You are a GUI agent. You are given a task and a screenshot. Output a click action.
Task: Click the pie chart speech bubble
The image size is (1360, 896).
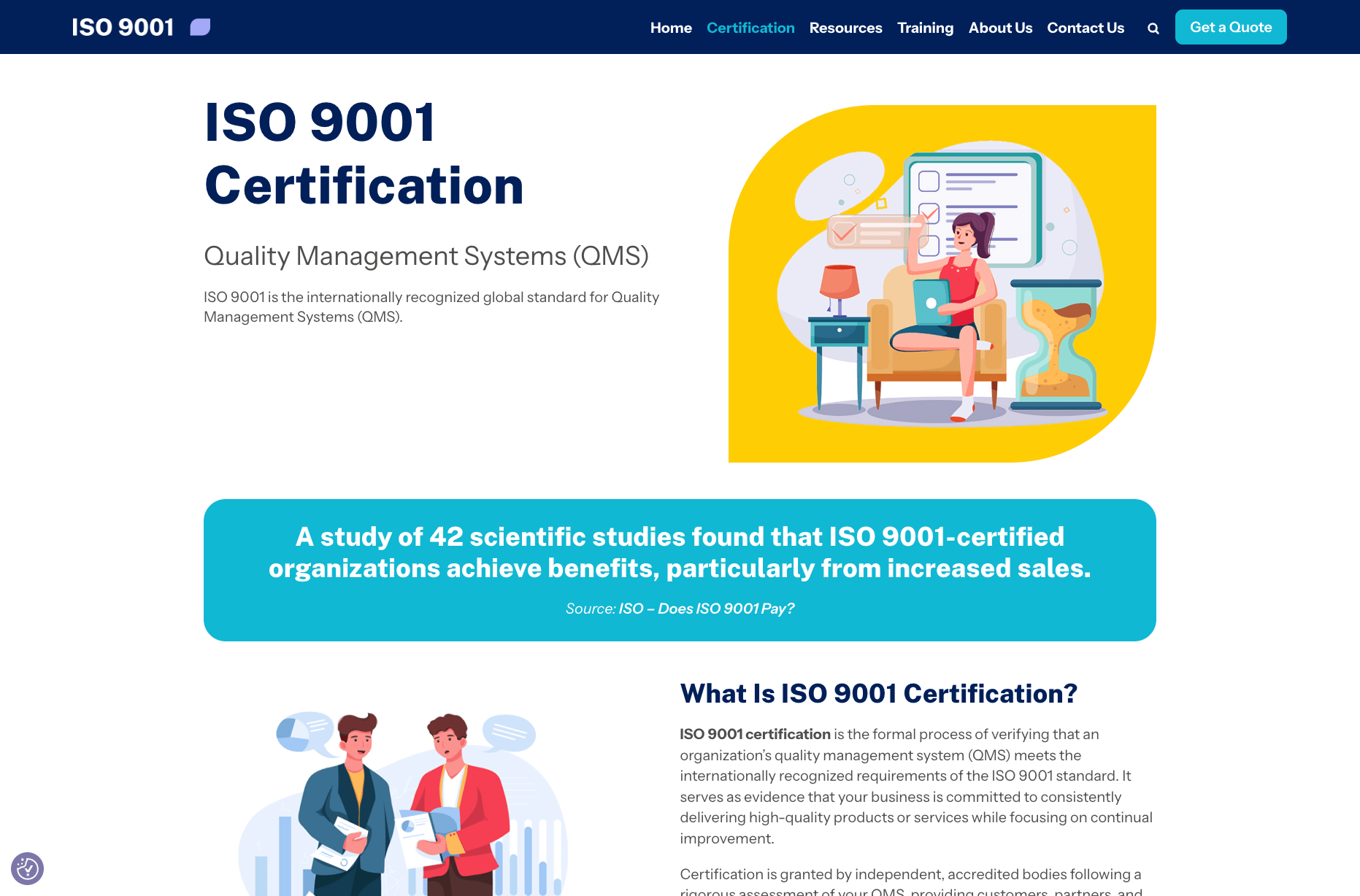pos(303,732)
